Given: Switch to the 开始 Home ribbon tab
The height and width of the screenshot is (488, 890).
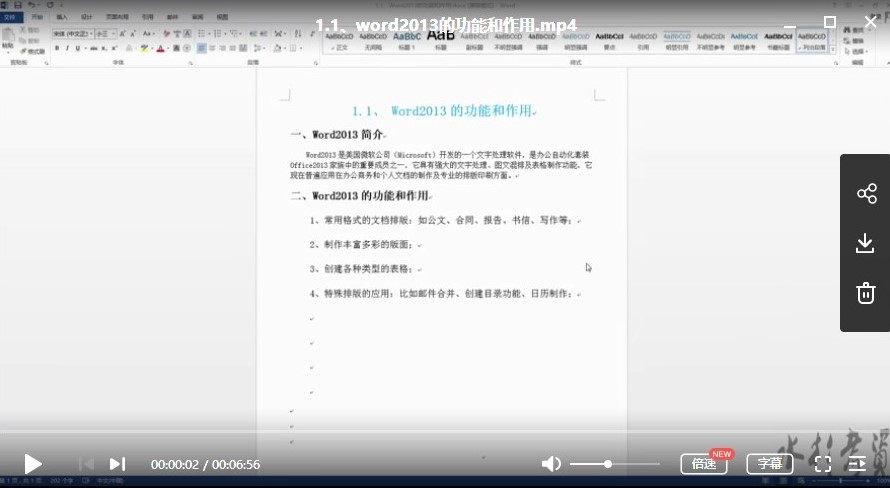Looking at the screenshot, I should (x=37, y=17).
